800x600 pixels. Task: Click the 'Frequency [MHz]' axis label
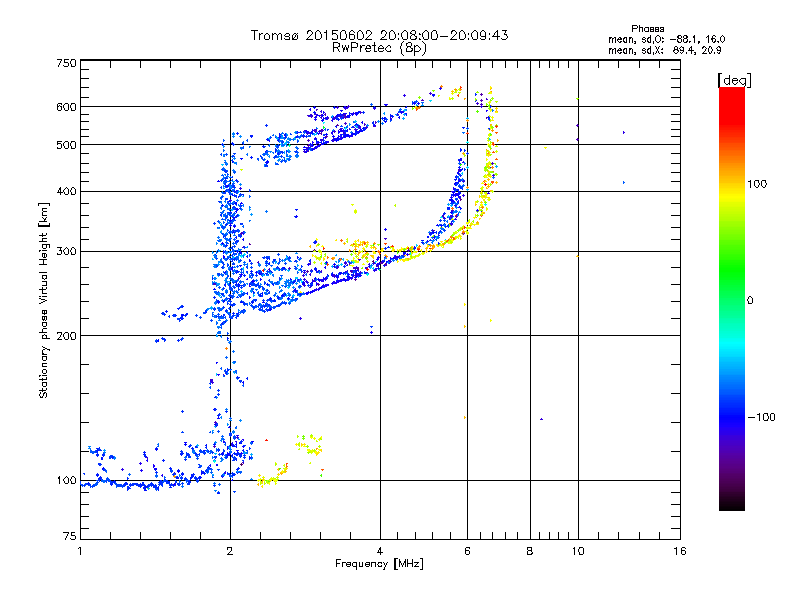[379, 564]
